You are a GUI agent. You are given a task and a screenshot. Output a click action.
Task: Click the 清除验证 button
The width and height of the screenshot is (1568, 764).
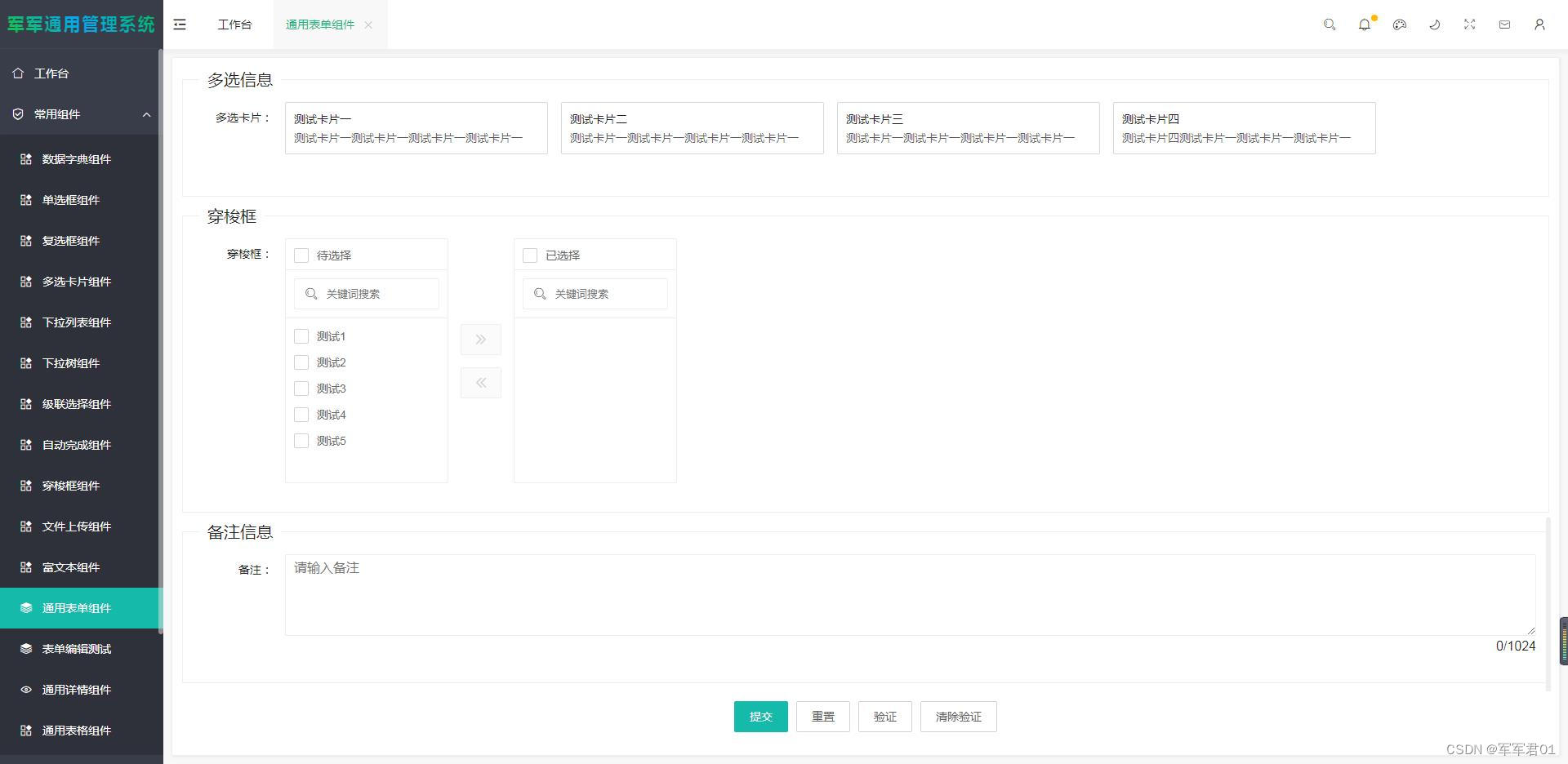pyautogui.click(x=959, y=717)
